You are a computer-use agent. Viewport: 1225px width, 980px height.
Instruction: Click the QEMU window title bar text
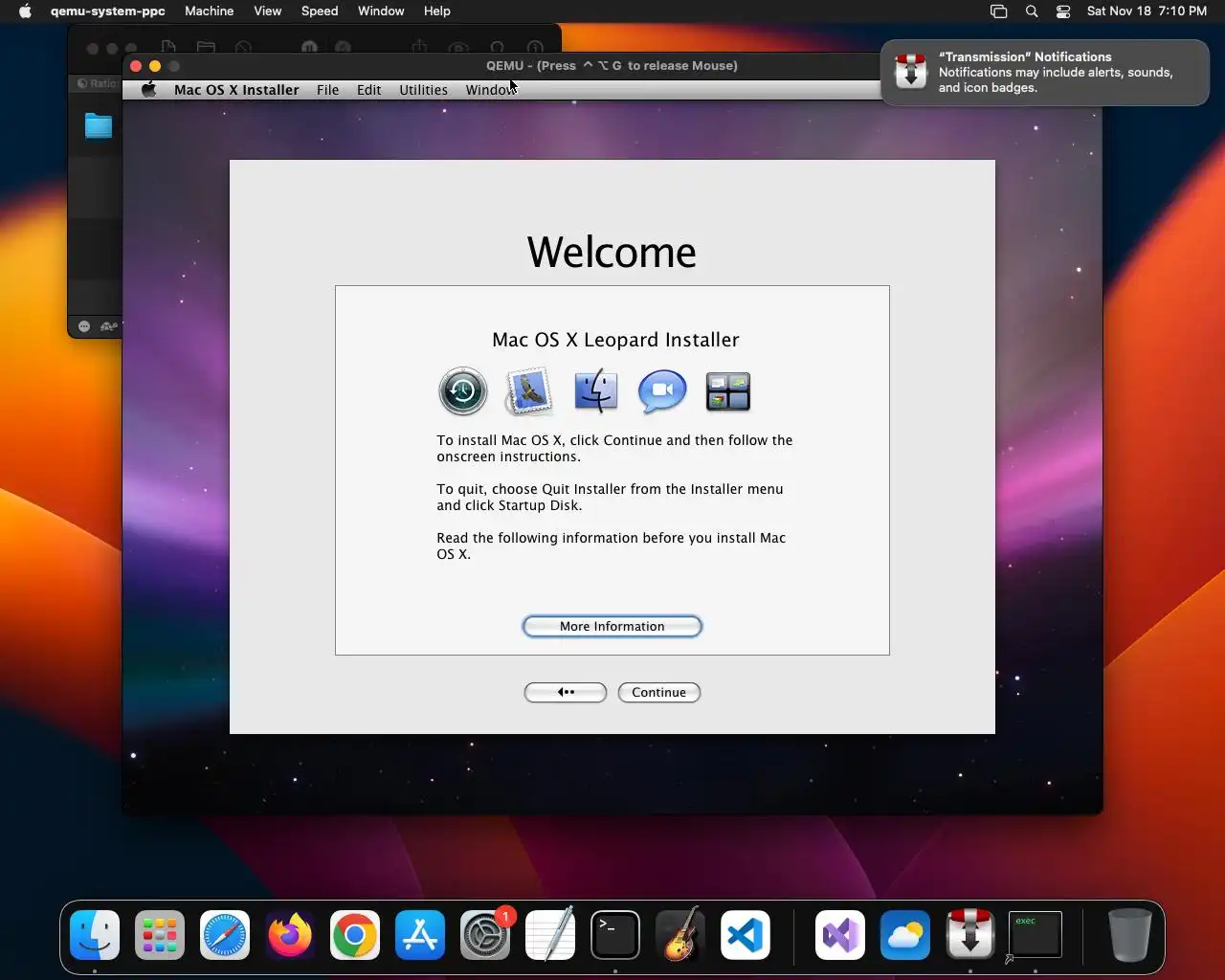[612, 66]
